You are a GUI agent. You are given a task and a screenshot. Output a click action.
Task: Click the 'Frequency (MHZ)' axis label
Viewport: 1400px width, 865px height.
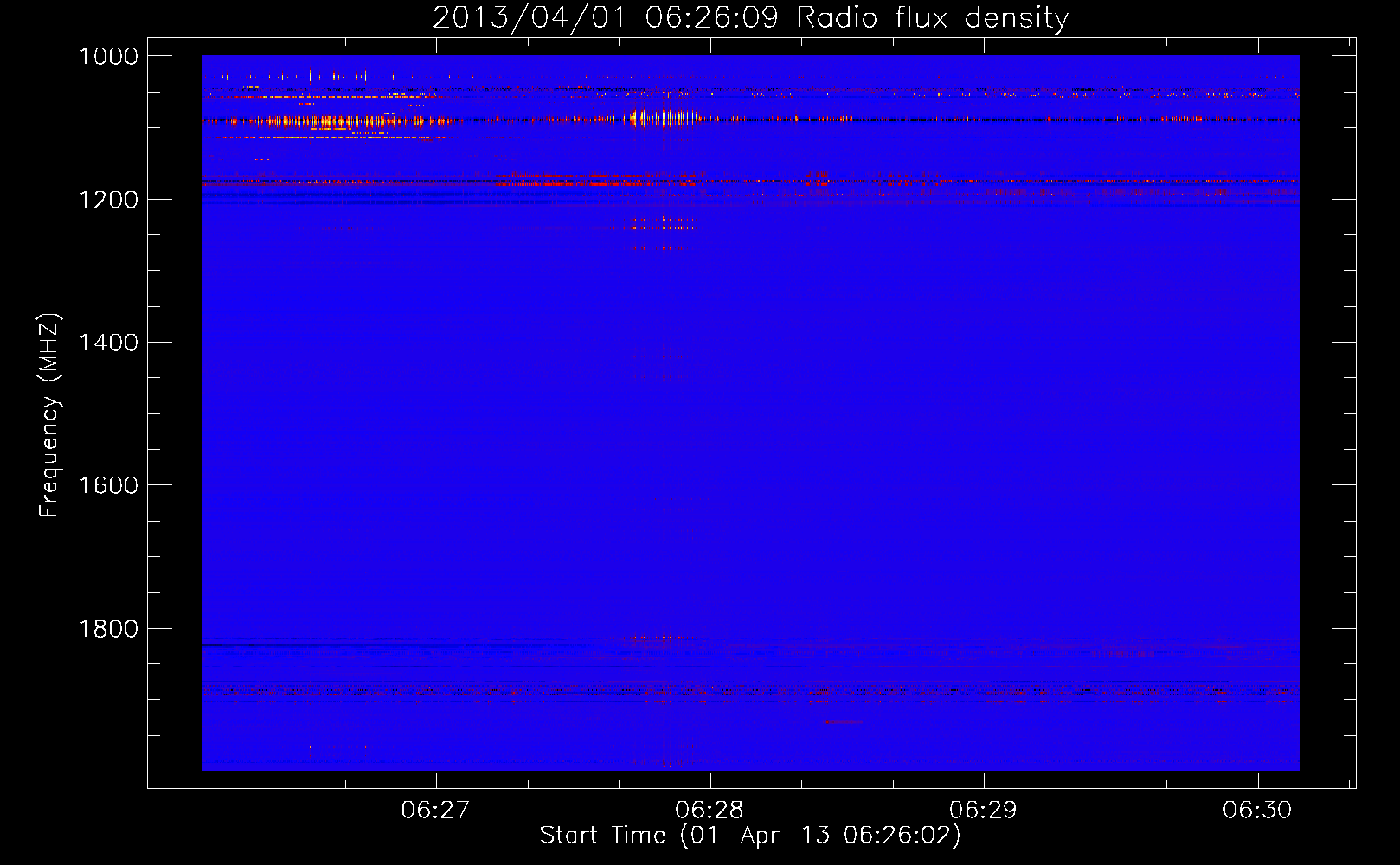click(50, 415)
